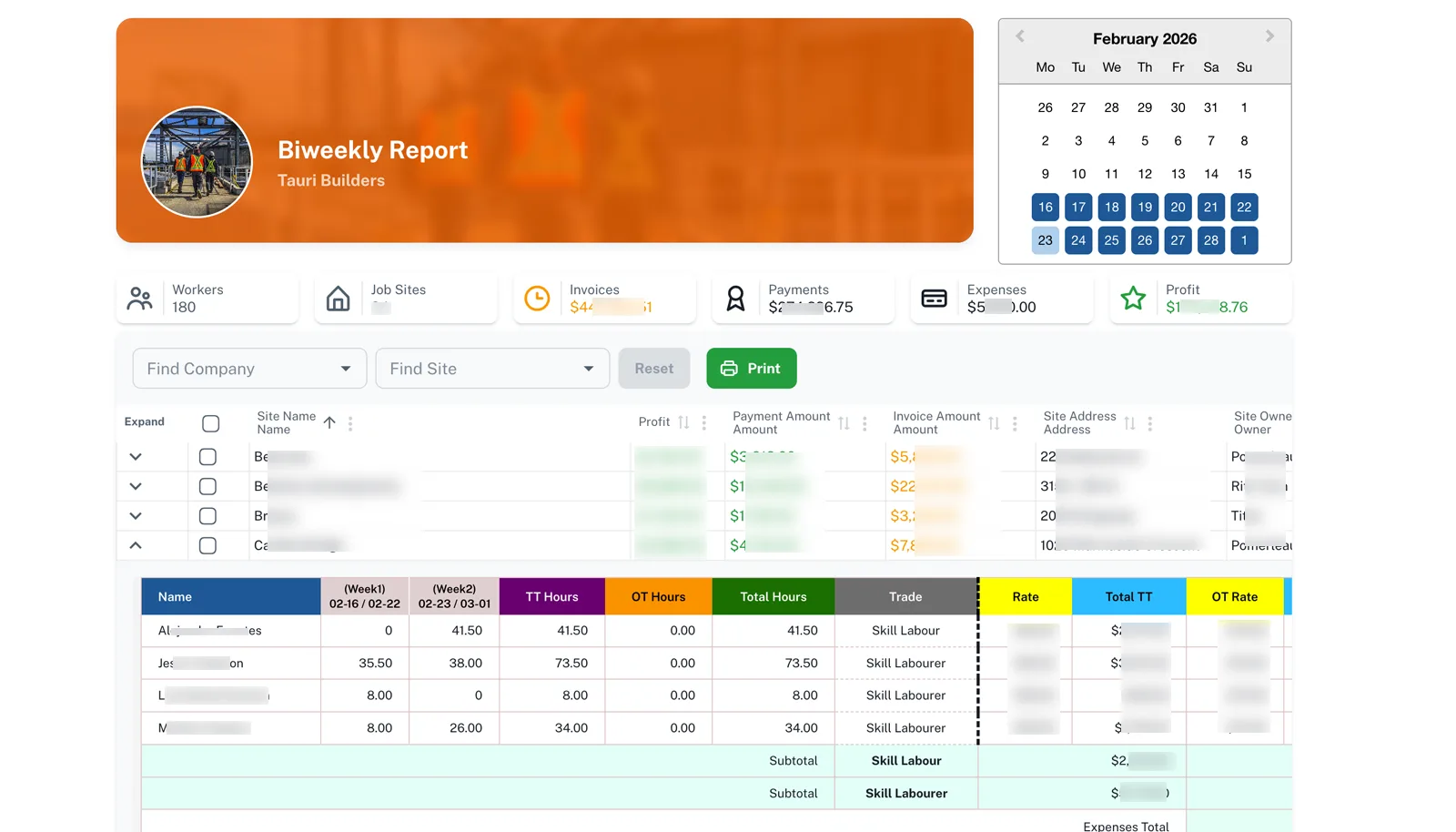Collapse the expanded 'Ca' site row

tap(136, 545)
